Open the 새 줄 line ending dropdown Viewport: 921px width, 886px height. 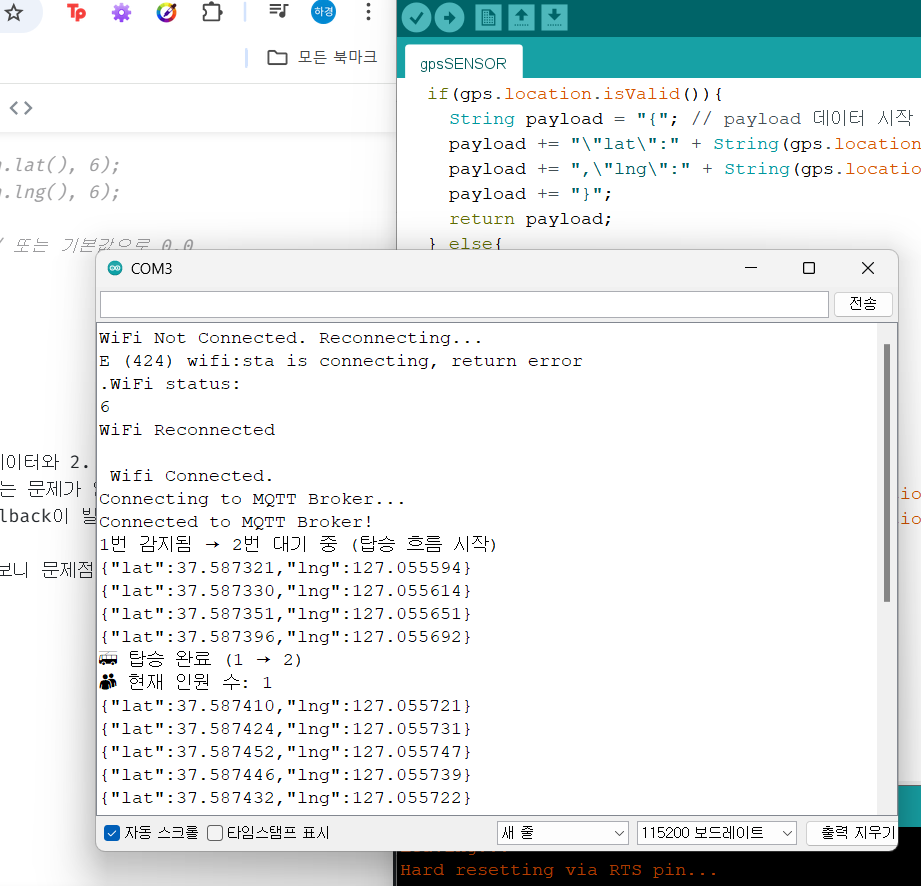[x=563, y=833]
